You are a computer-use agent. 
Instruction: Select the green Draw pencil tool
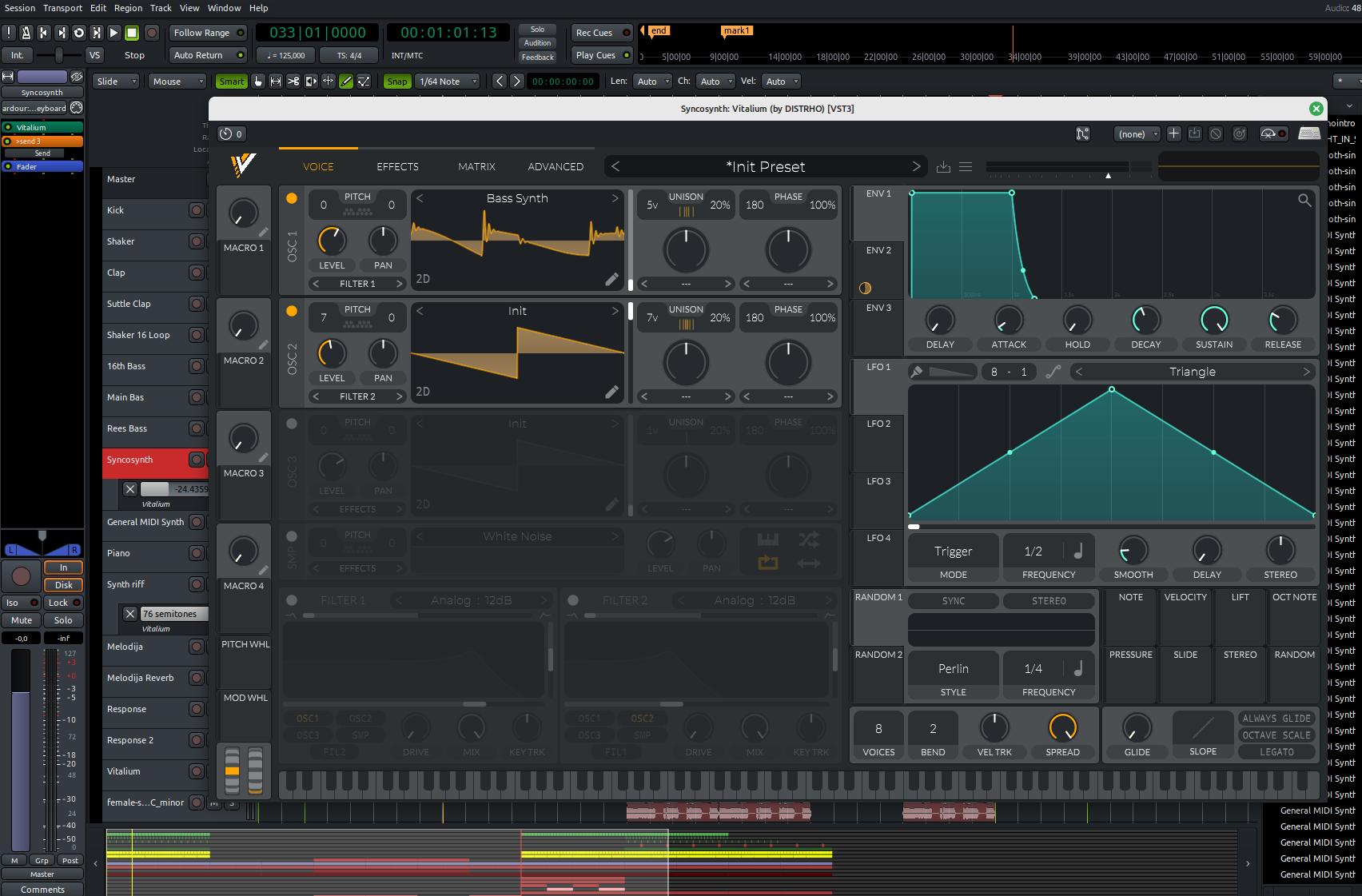pyautogui.click(x=345, y=81)
